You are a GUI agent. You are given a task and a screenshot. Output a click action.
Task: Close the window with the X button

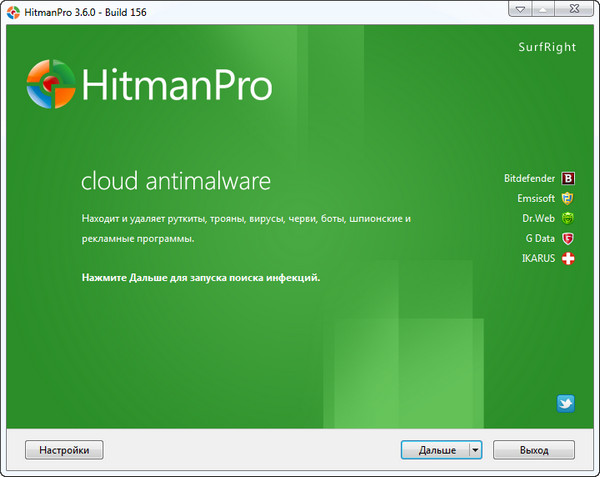[574, 9]
